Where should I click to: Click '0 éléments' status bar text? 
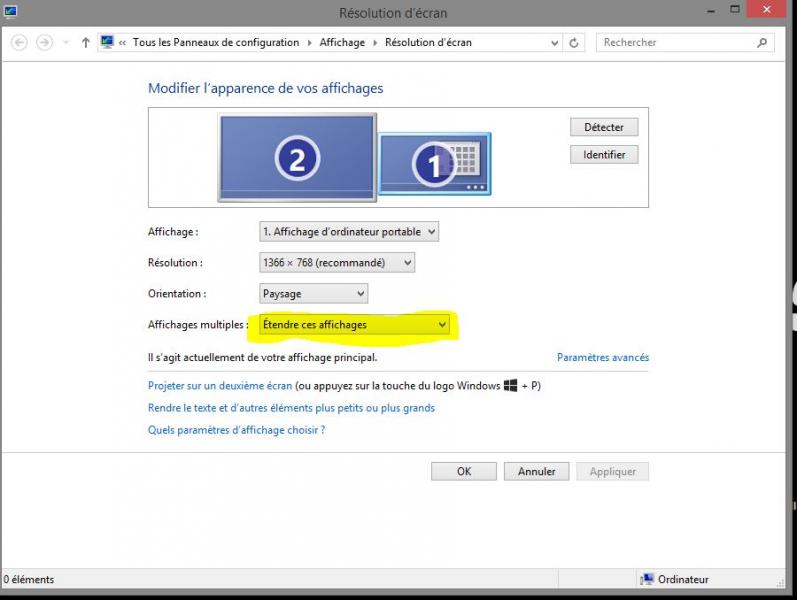pyautogui.click(x=28, y=579)
